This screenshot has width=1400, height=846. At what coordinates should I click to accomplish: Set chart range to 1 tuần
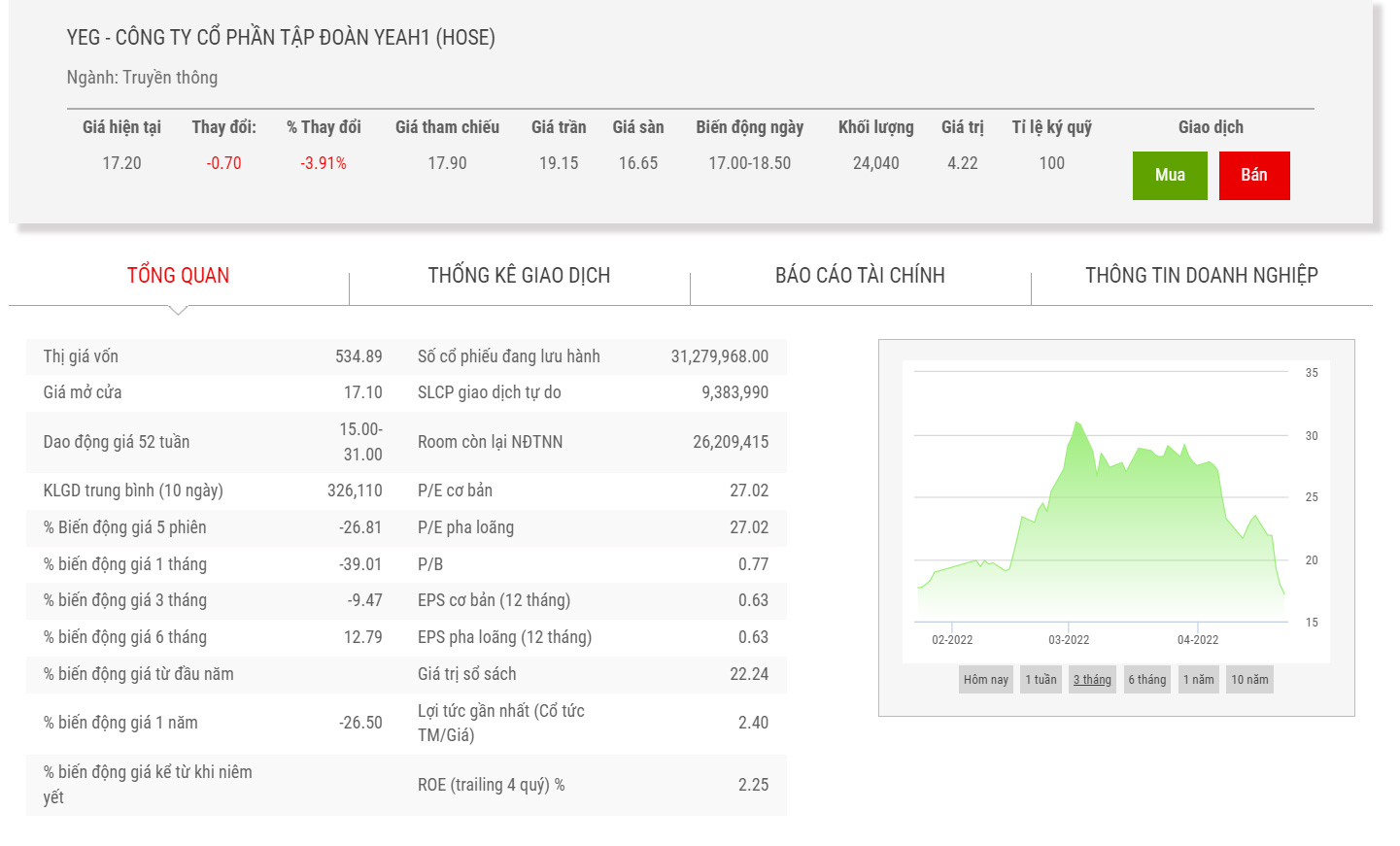(x=1041, y=680)
